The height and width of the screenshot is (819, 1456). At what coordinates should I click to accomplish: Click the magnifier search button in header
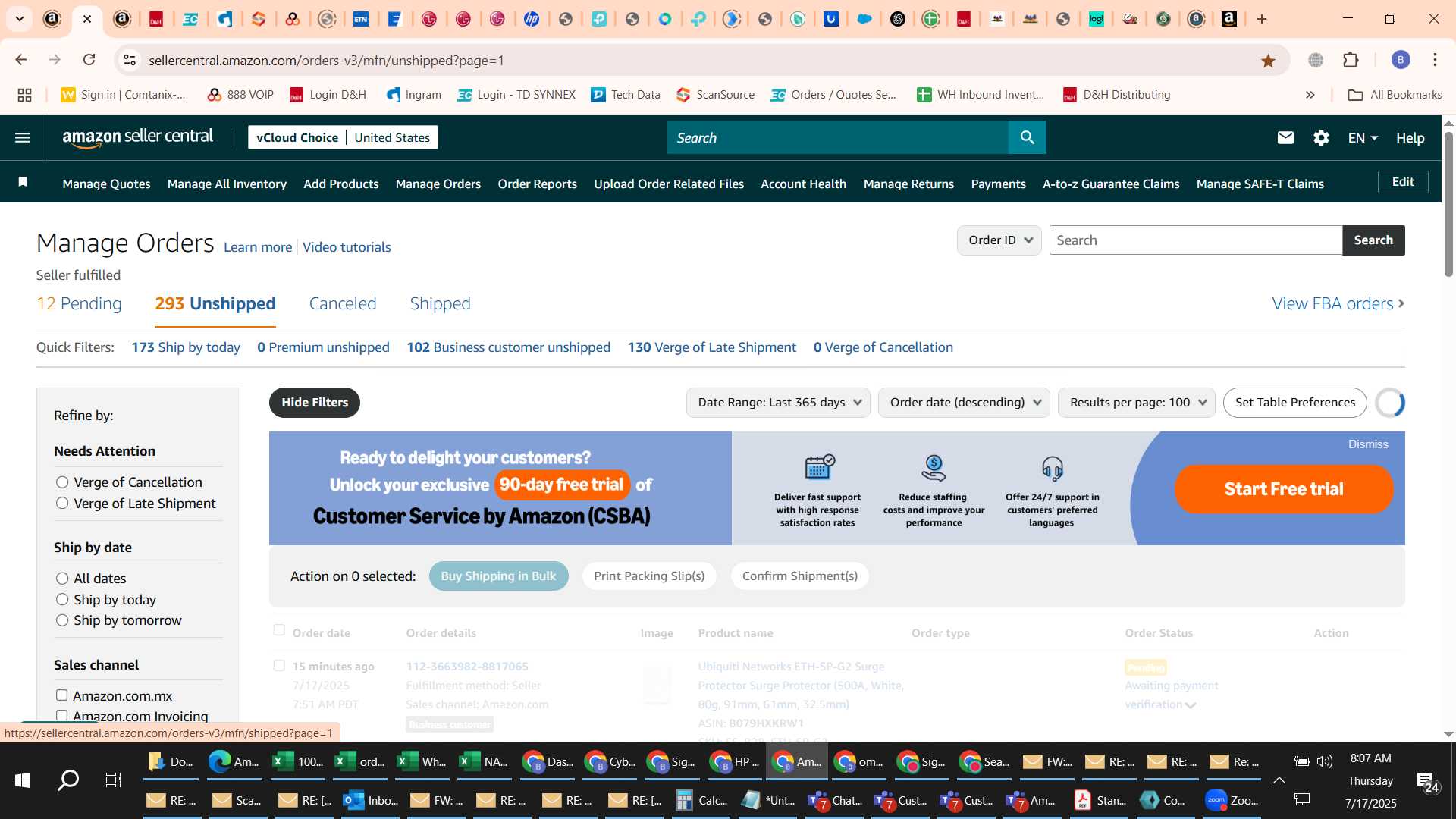(x=1027, y=137)
